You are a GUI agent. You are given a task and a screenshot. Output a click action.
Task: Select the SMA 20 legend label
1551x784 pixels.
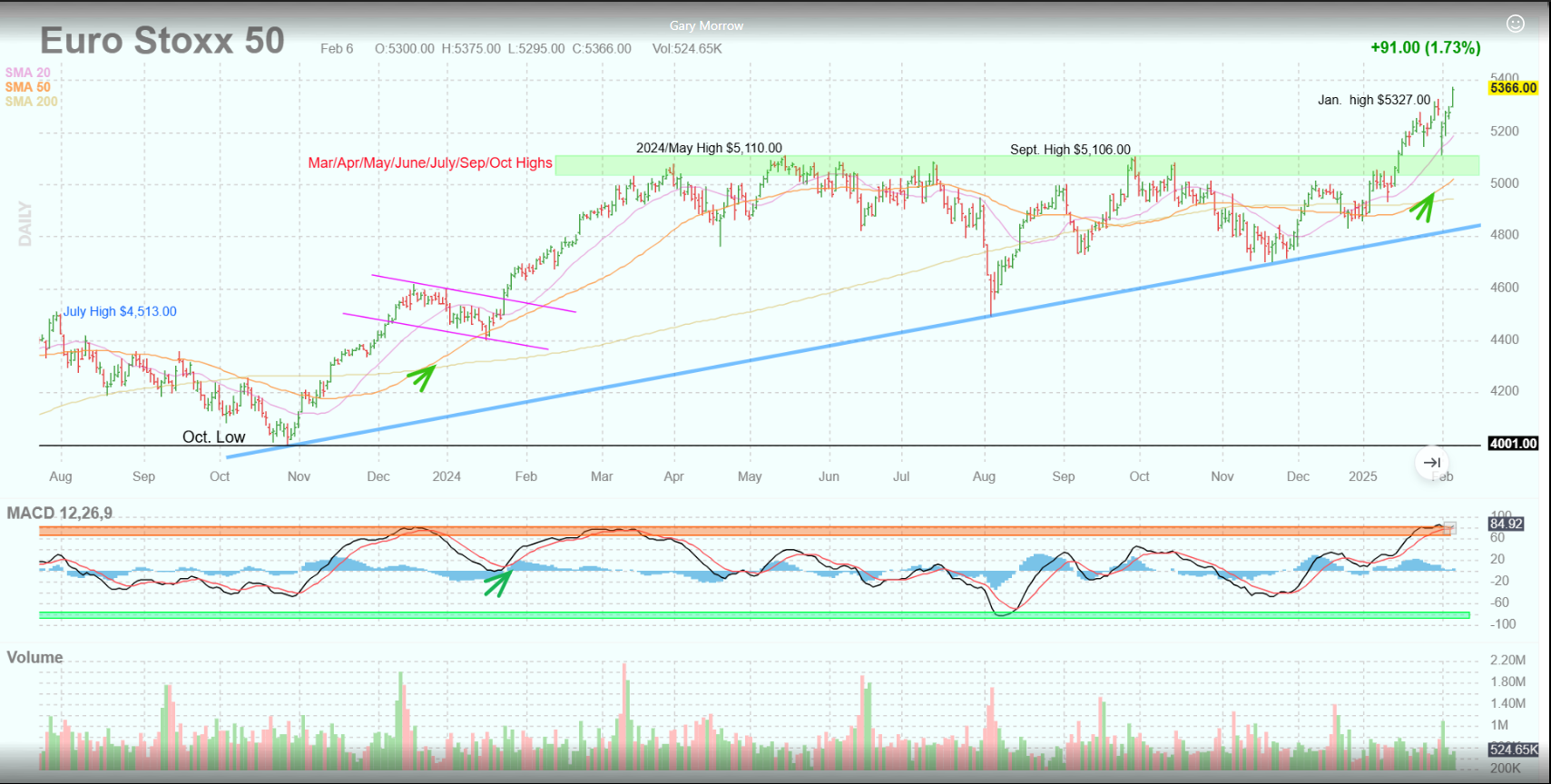click(27, 73)
